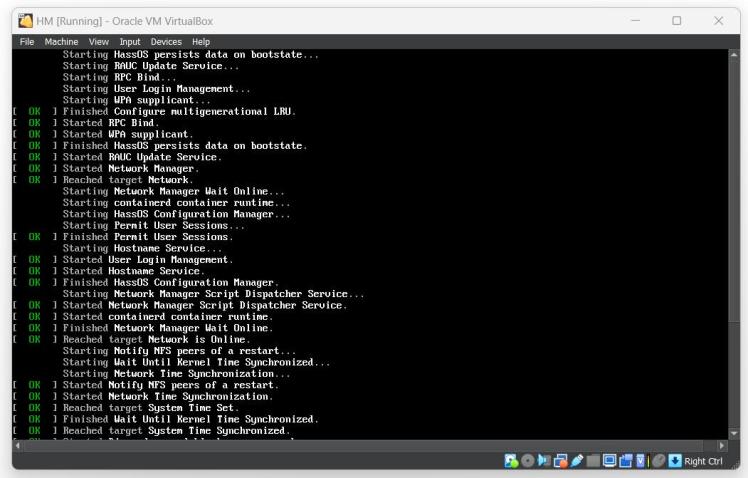Screen dimensions: 748x478
Task: Click 'Starting User Login Management...' line
Action: click(x=156, y=89)
